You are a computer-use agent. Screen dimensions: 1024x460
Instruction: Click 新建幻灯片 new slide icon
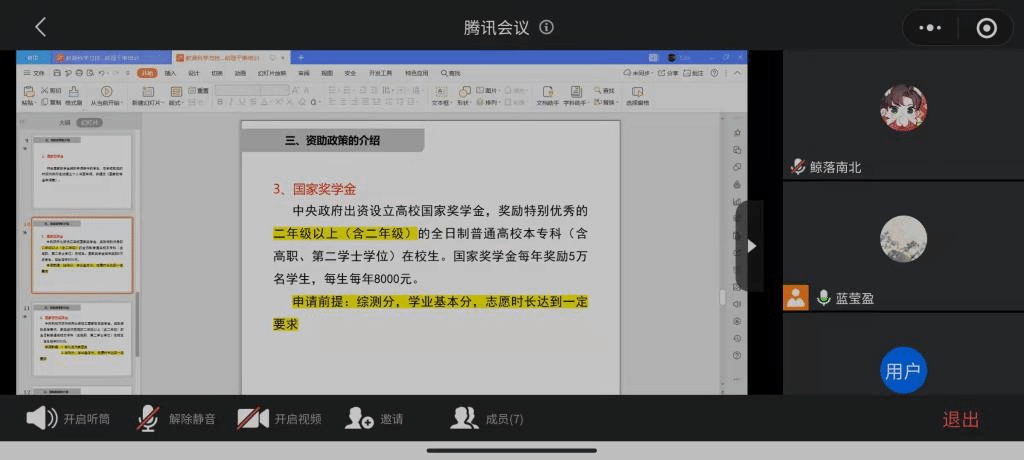tap(147, 96)
